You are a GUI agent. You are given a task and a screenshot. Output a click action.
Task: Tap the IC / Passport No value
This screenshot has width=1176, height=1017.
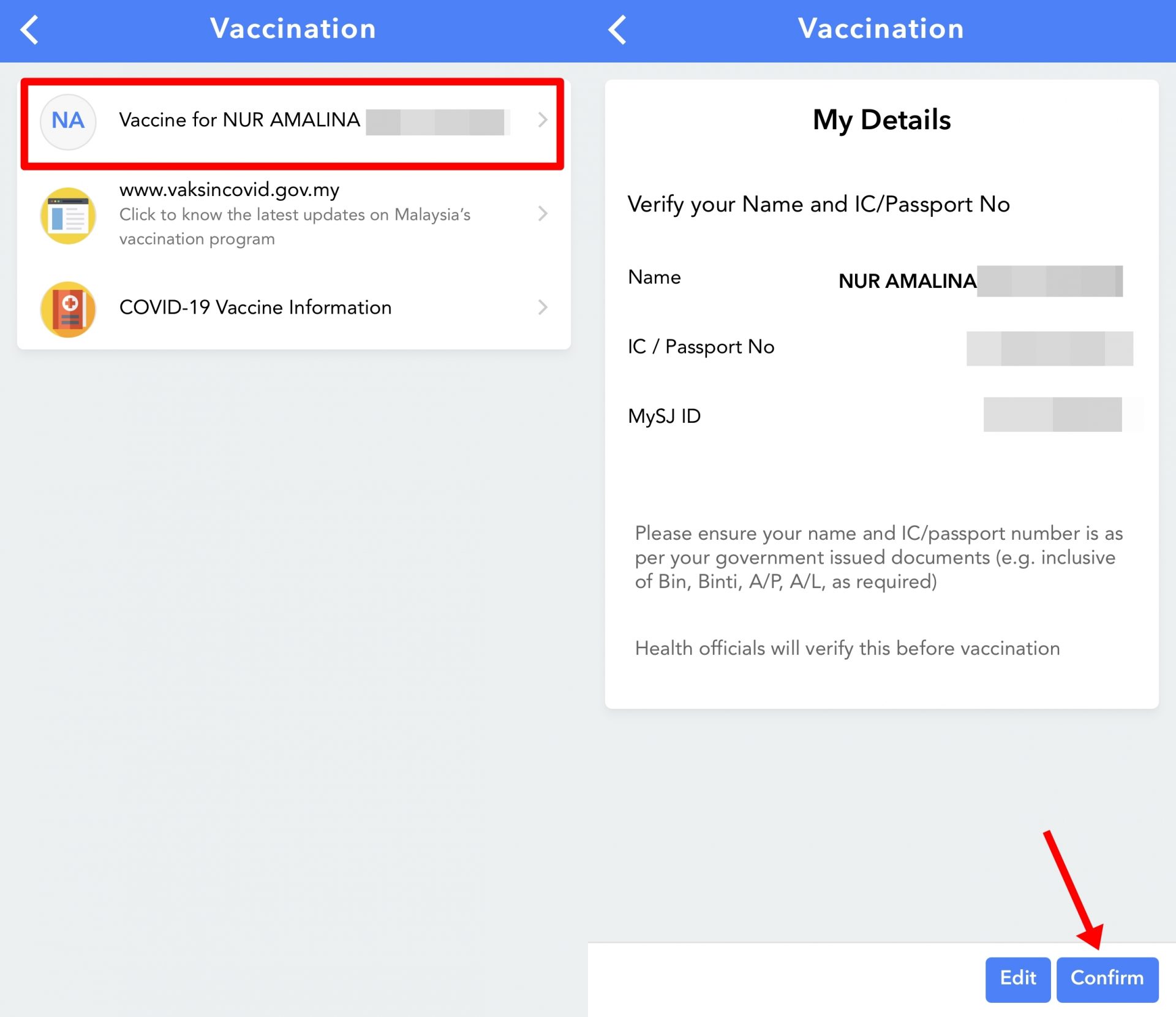pyautogui.click(x=1049, y=348)
